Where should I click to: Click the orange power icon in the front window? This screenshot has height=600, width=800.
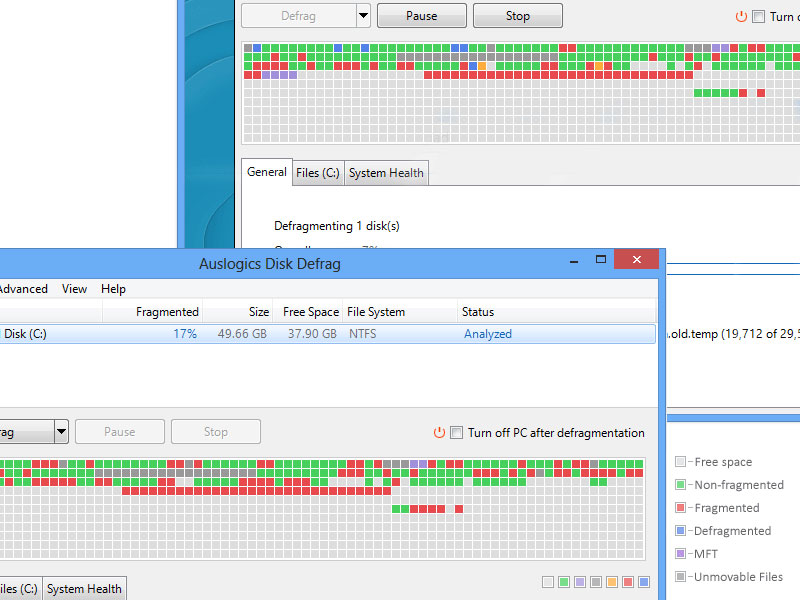coord(439,433)
